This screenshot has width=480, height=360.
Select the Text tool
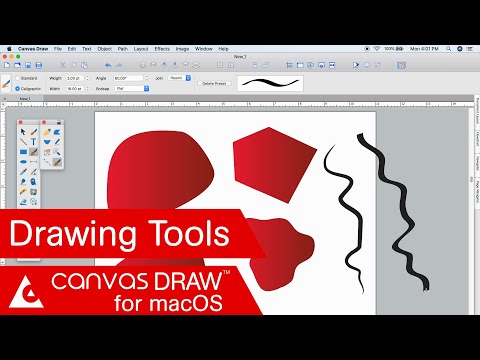pos(33,142)
